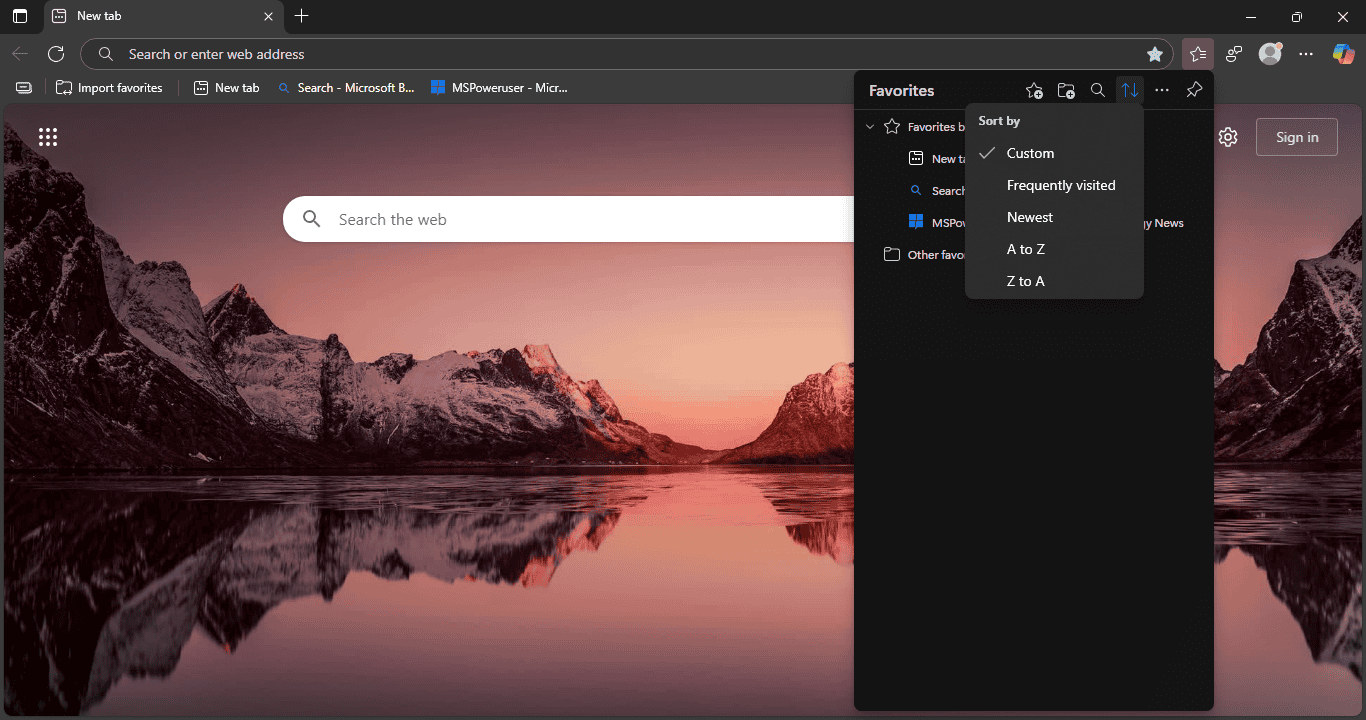Open the search favorites icon
The height and width of the screenshot is (720, 1366).
[1098, 90]
